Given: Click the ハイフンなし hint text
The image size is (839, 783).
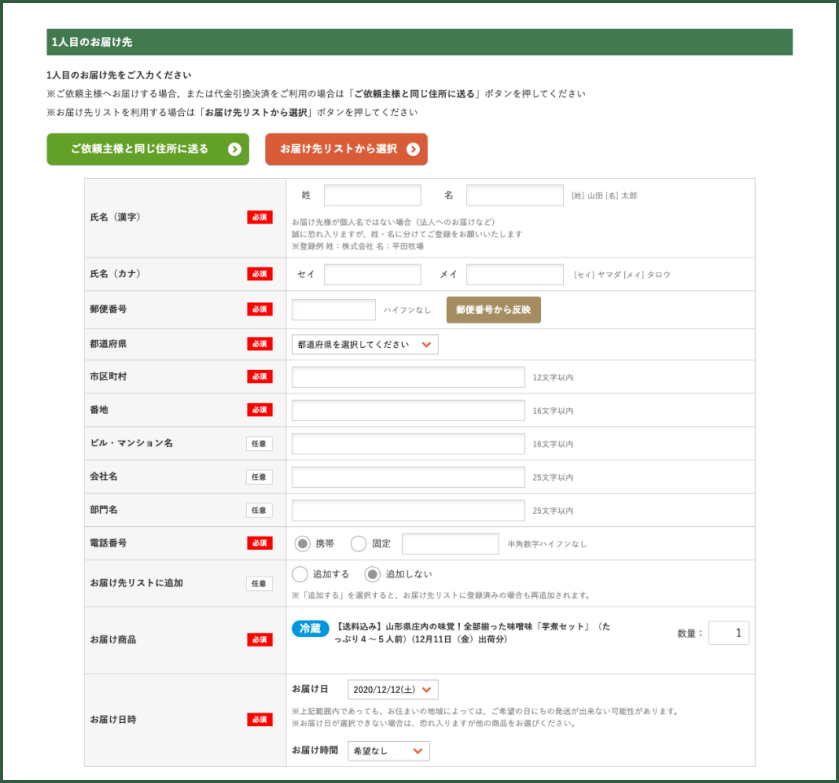Looking at the screenshot, I should click(x=407, y=310).
